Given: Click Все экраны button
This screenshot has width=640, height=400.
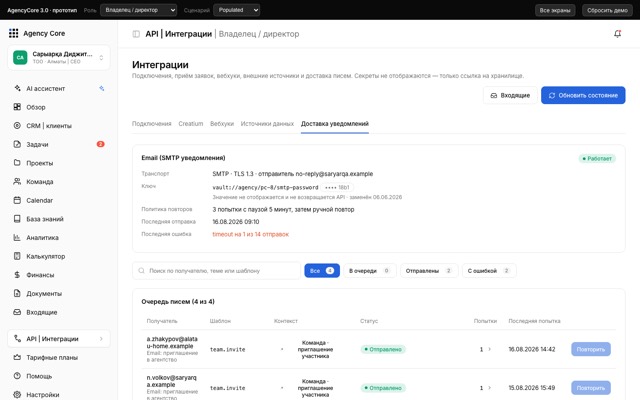Looking at the screenshot, I should pos(555,10).
